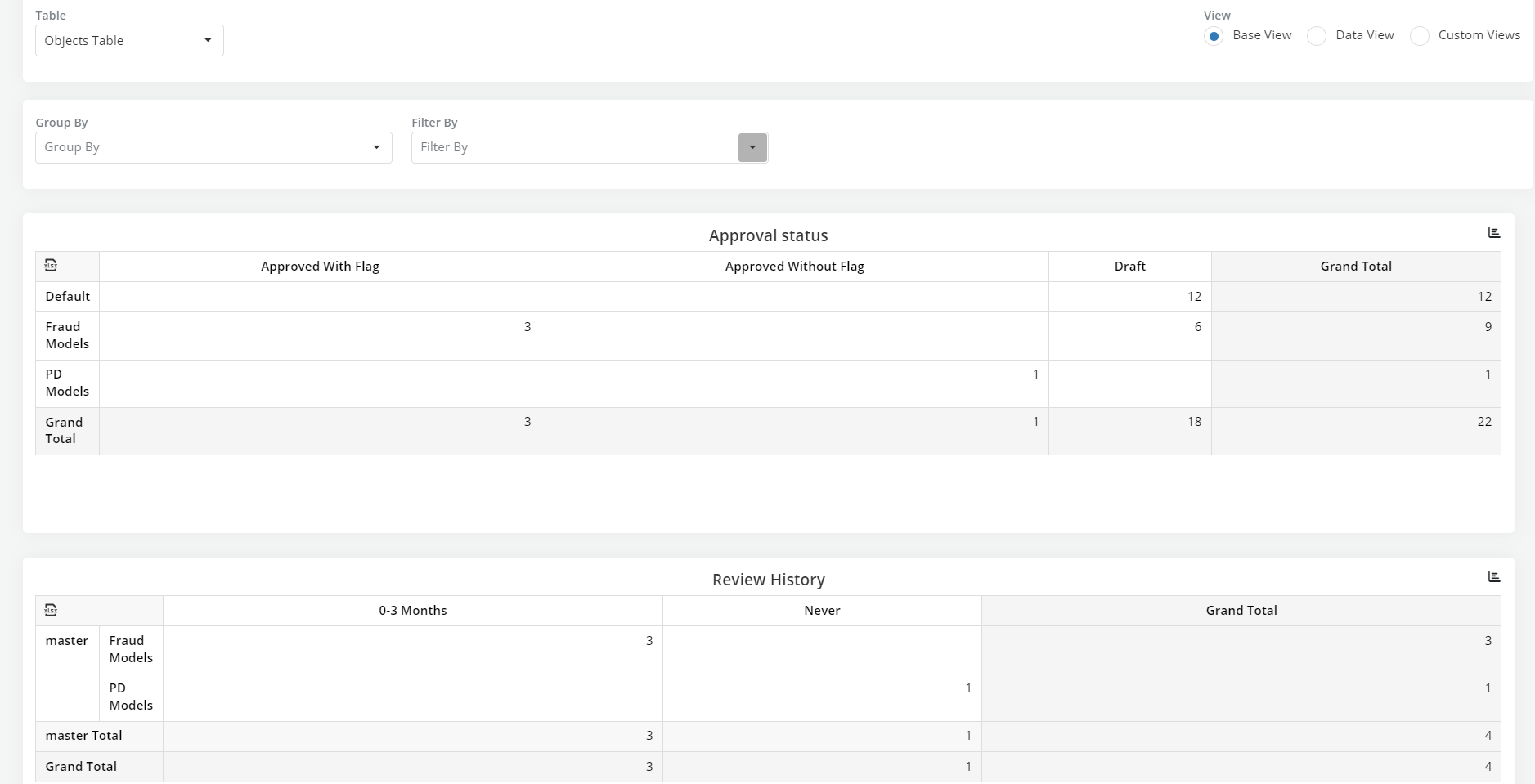Screen dimensions: 1535x784
Task: Click the master group label in Review History
Action: pos(67,641)
